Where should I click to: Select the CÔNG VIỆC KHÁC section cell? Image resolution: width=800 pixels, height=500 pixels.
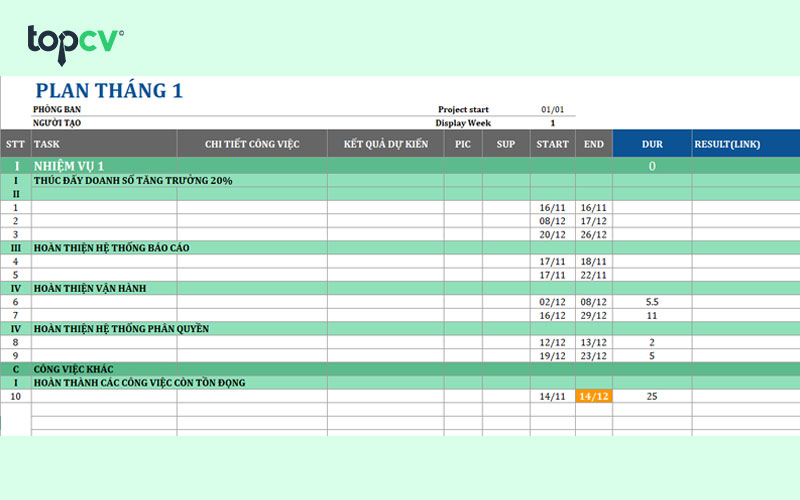pos(73,369)
